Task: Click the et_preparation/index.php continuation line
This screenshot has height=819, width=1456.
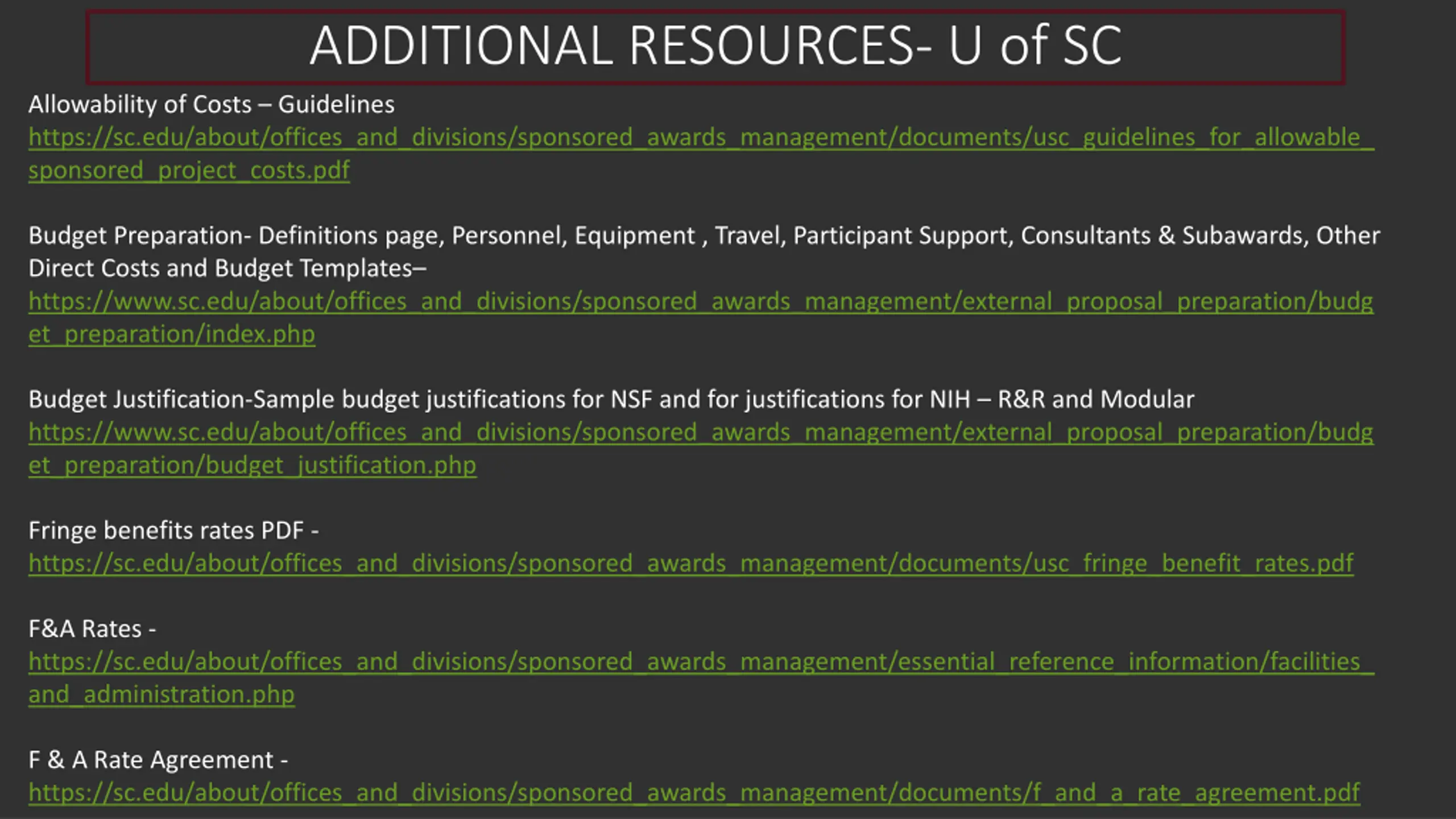Action: pos(172,334)
